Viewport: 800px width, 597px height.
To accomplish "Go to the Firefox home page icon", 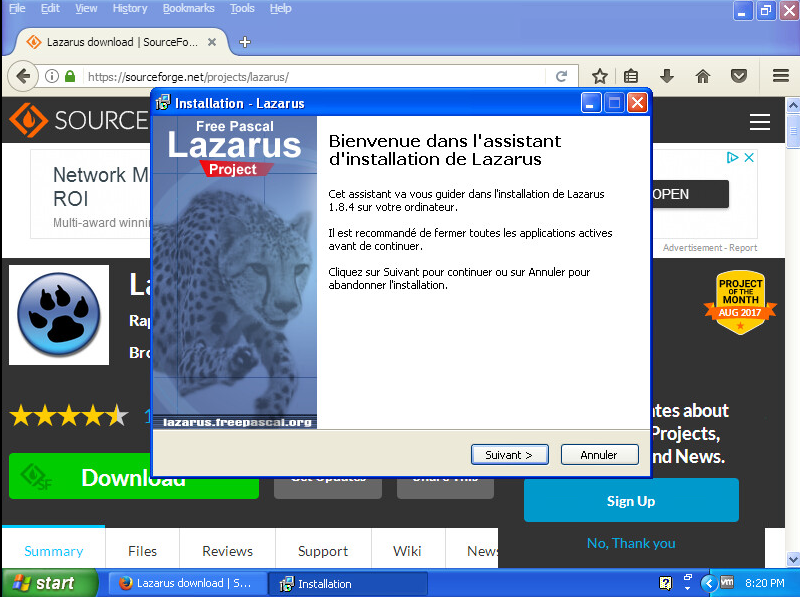I will tap(703, 77).
